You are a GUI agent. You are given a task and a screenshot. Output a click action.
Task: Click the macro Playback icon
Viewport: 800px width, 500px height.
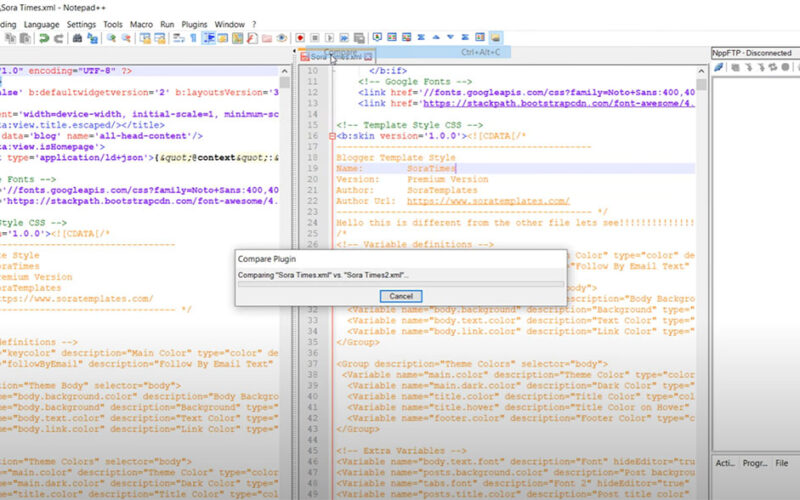click(330, 38)
